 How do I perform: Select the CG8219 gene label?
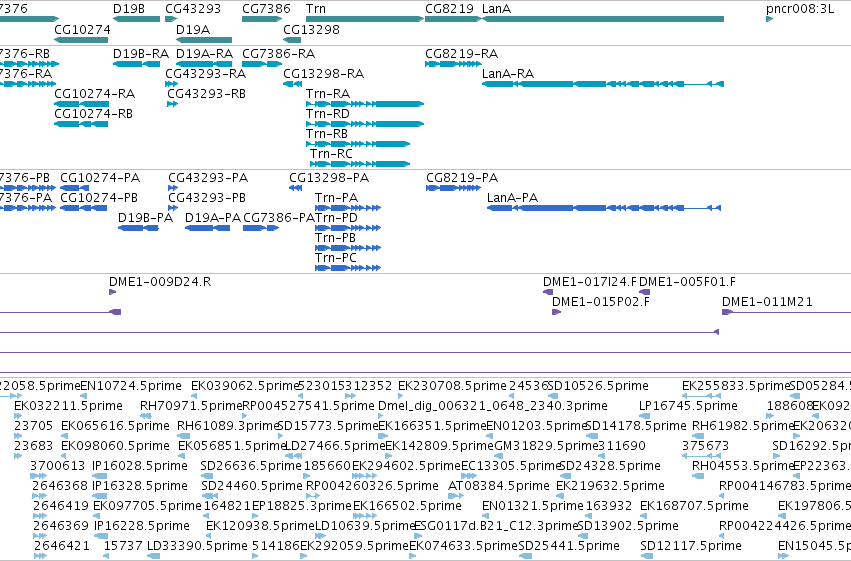coord(449,9)
